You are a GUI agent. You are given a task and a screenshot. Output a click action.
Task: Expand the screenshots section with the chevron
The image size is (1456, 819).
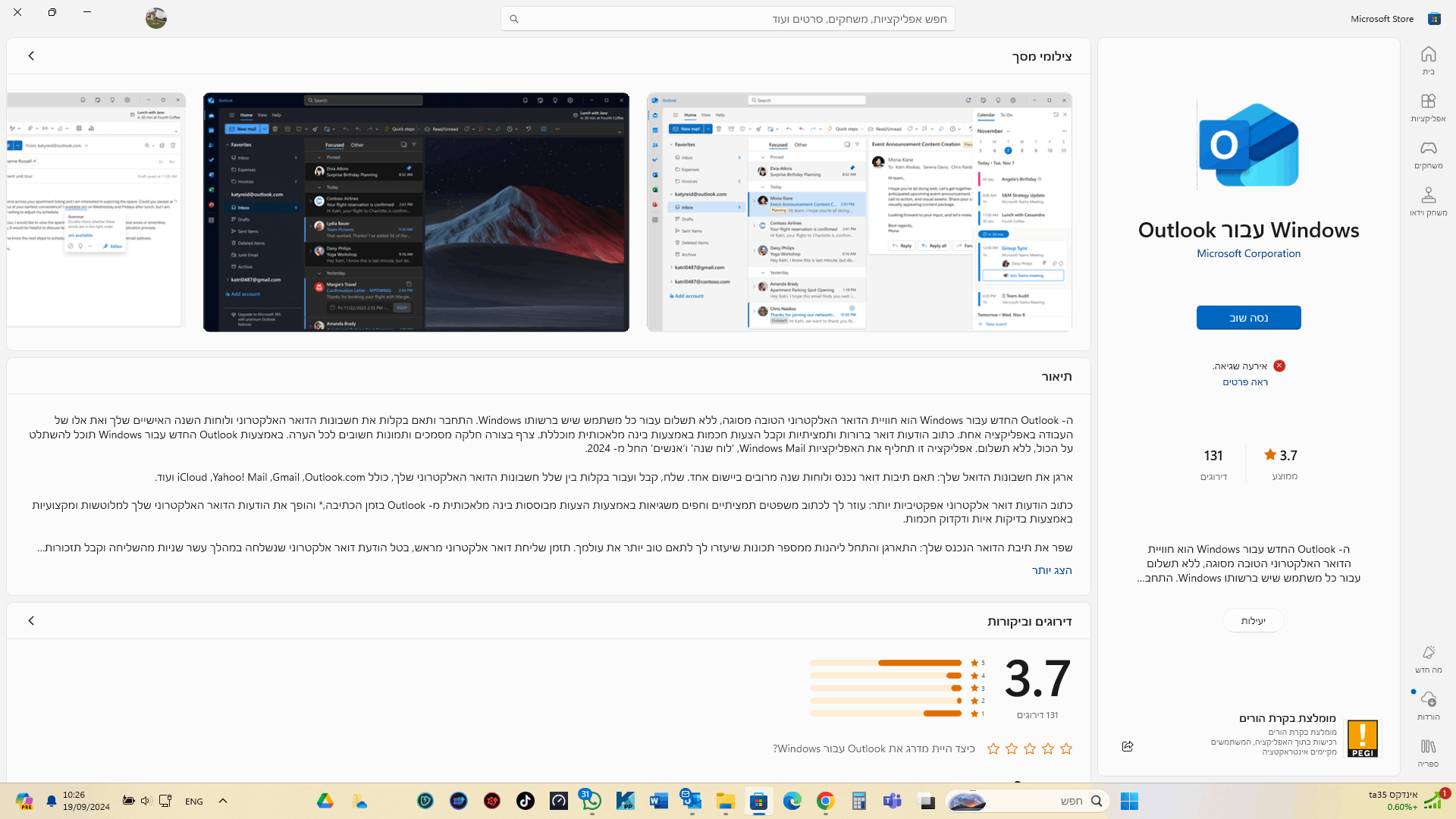tap(31, 55)
